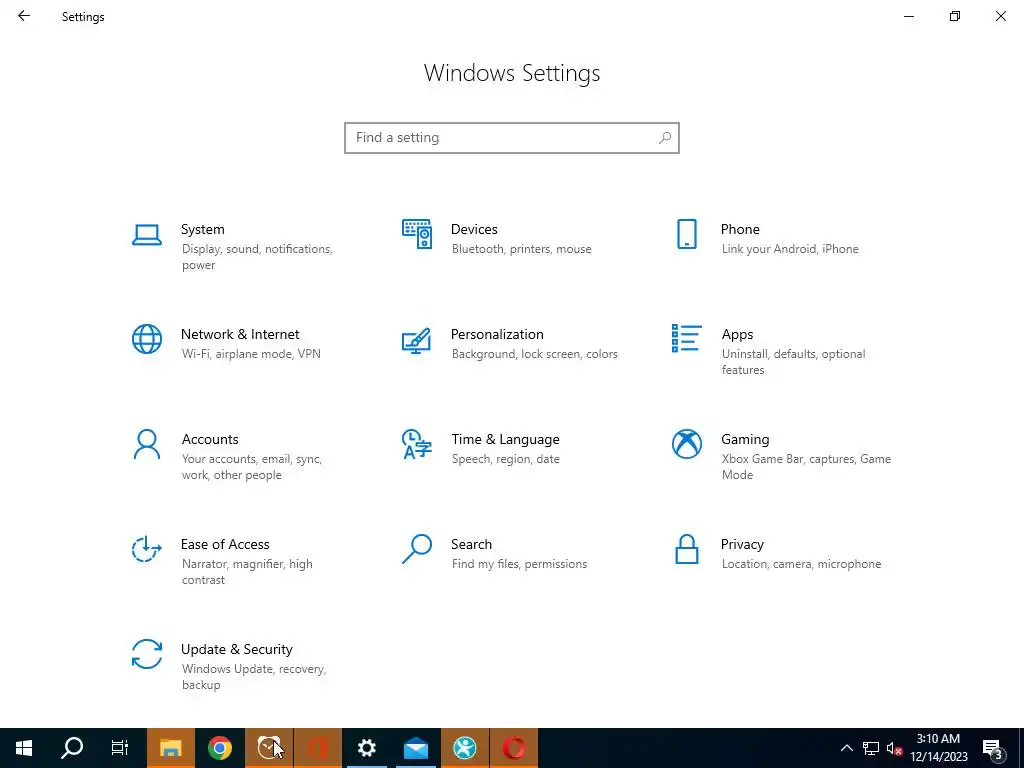The height and width of the screenshot is (768, 1024).
Task: Open the alarm clock app in taskbar
Action: coord(269,748)
